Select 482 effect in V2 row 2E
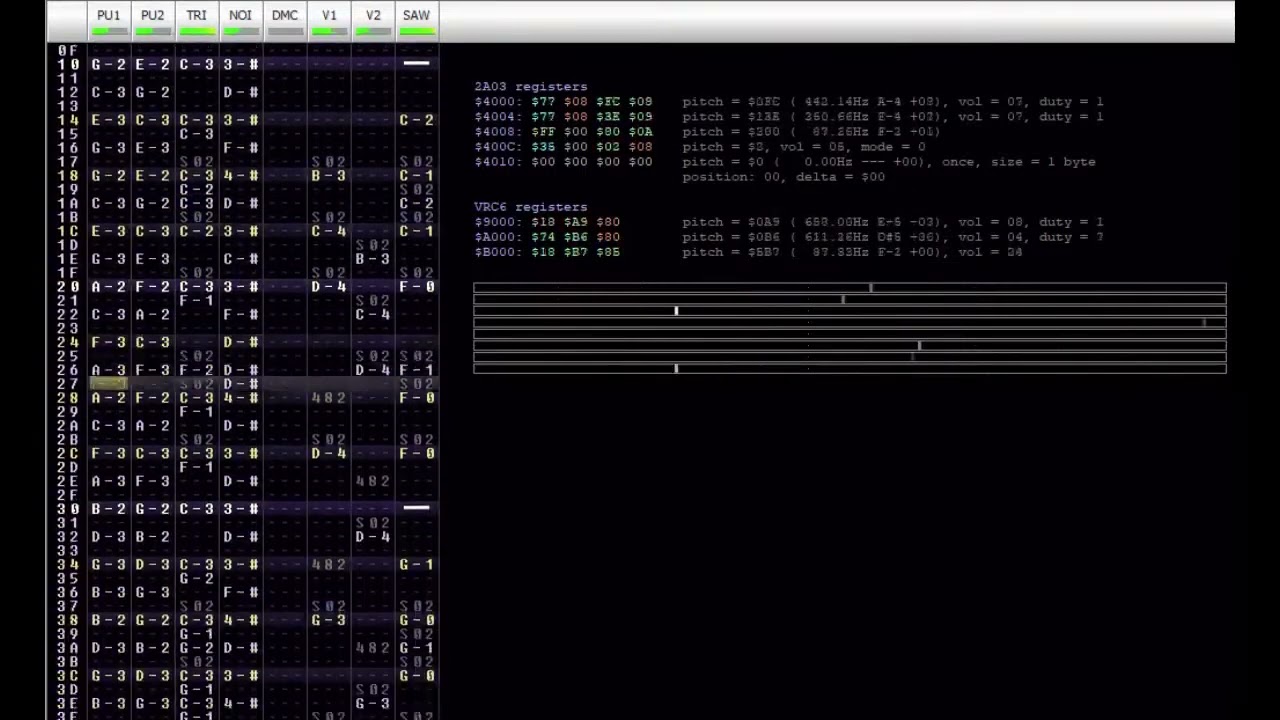 [x=373, y=481]
